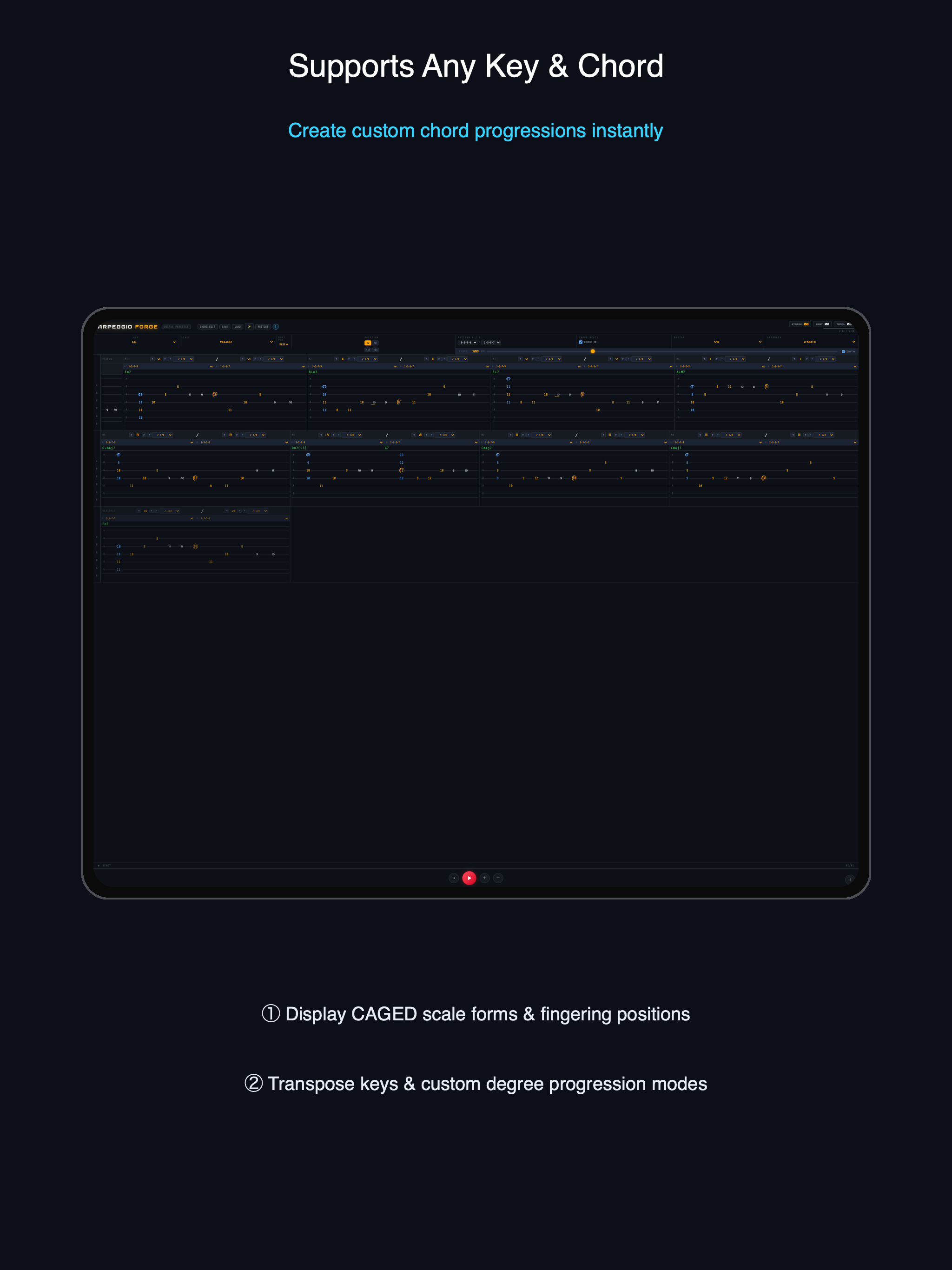This screenshot has width=952, height=1270.
Task: Click previous-degree arrow in M2 first half
Action: 337,359
